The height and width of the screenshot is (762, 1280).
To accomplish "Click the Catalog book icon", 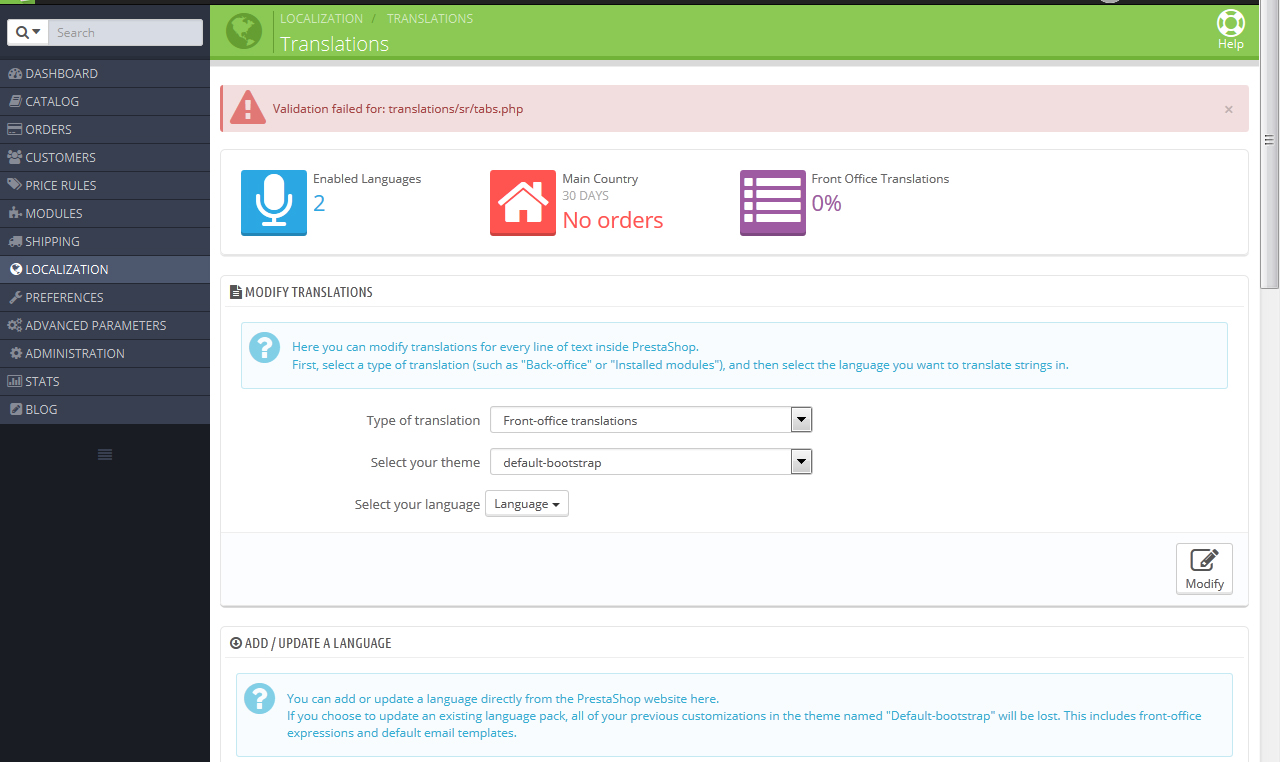I will pos(15,101).
